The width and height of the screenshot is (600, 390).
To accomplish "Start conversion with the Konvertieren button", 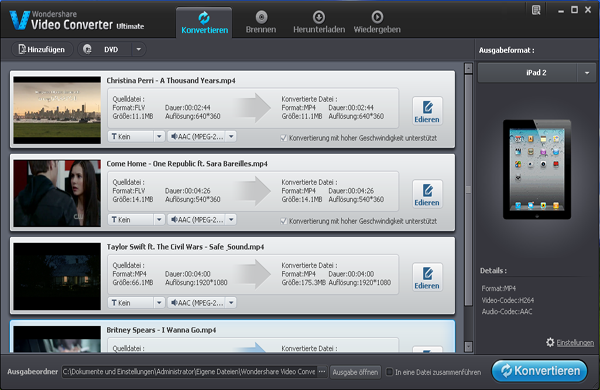I will click(x=540, y=370).
